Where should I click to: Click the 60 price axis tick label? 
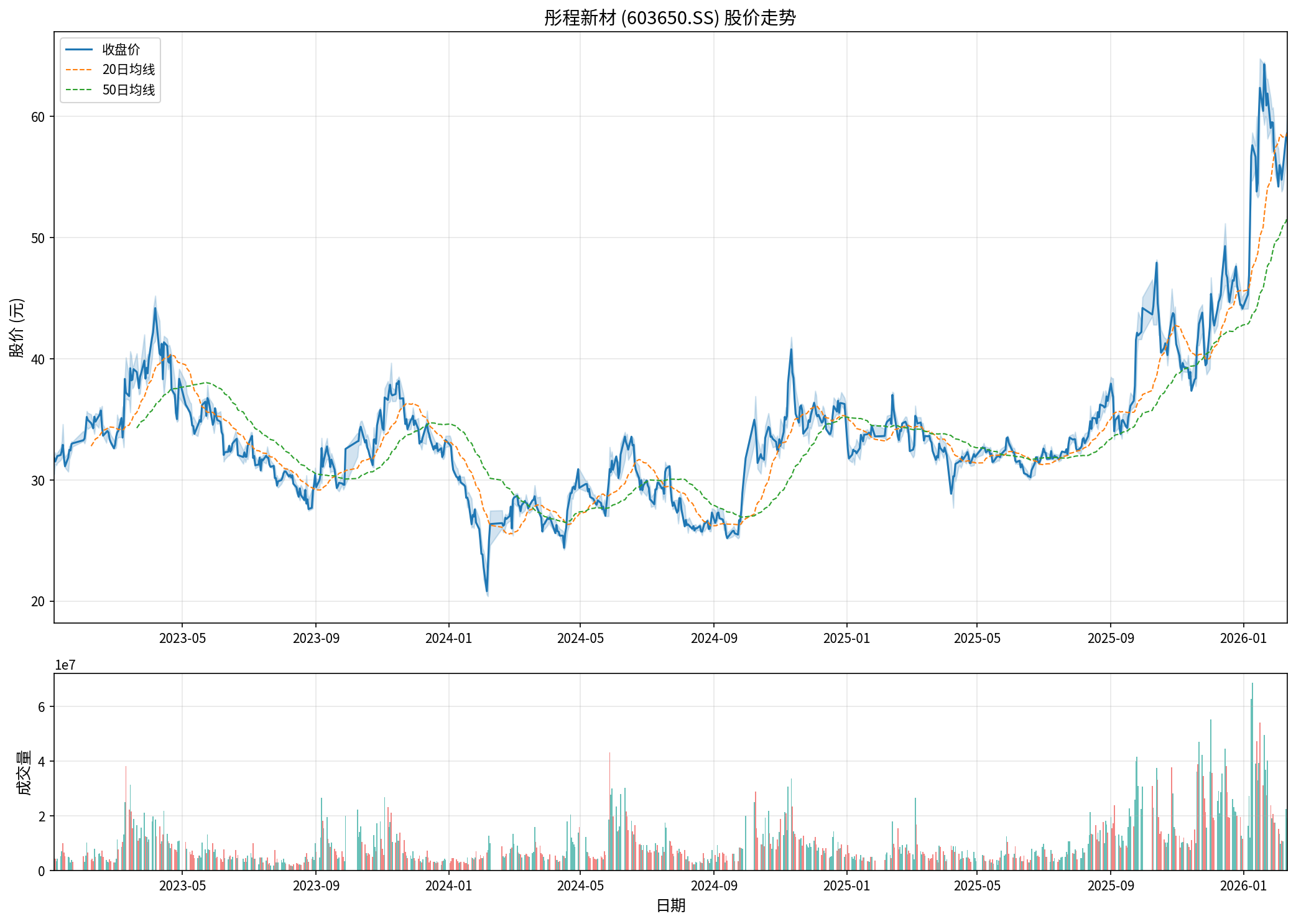[38, 117]
